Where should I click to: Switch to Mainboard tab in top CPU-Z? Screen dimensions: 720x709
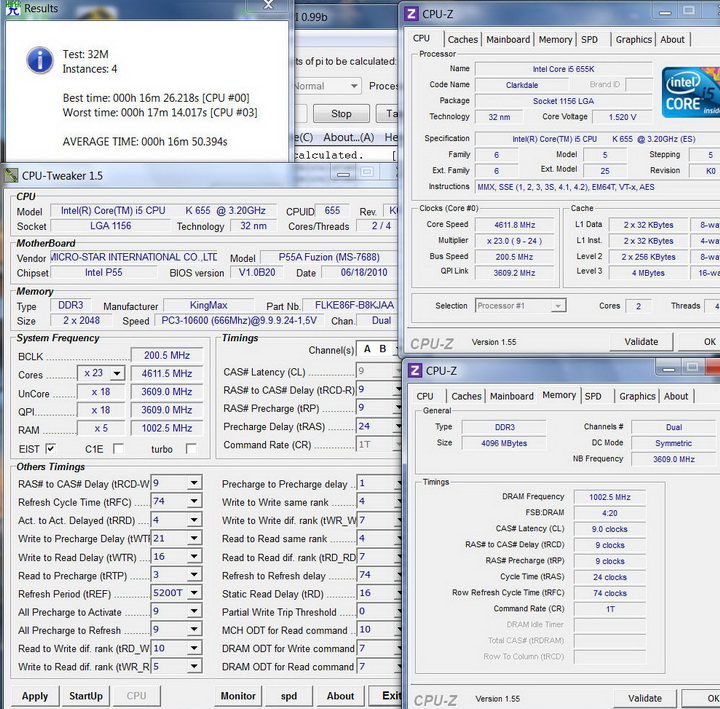click(508, 39)
